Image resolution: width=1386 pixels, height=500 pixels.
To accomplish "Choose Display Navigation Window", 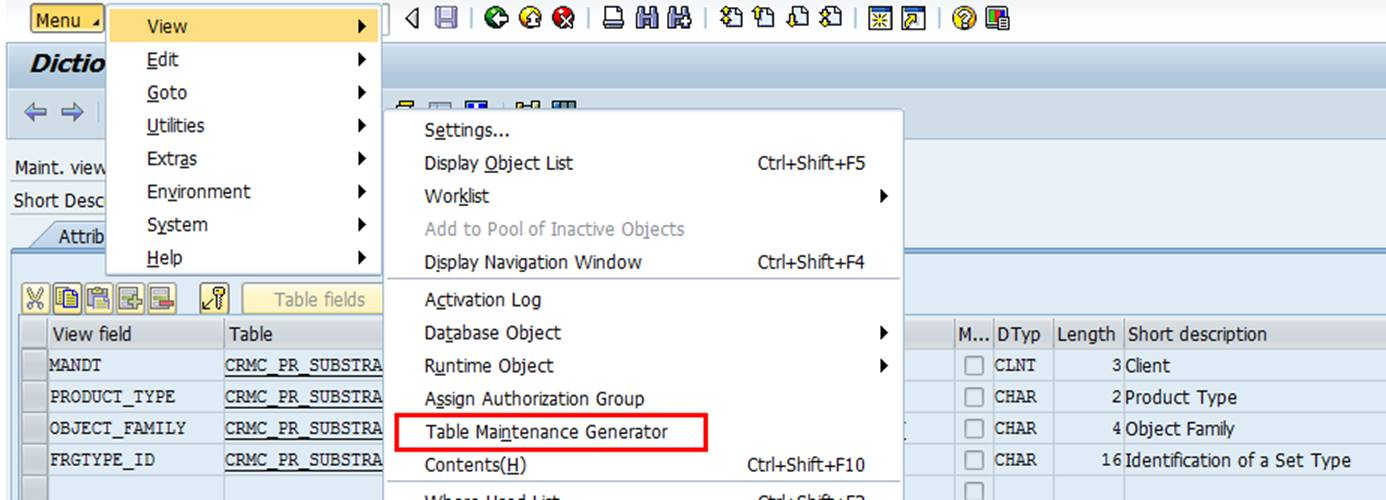I will coord(644,262).
